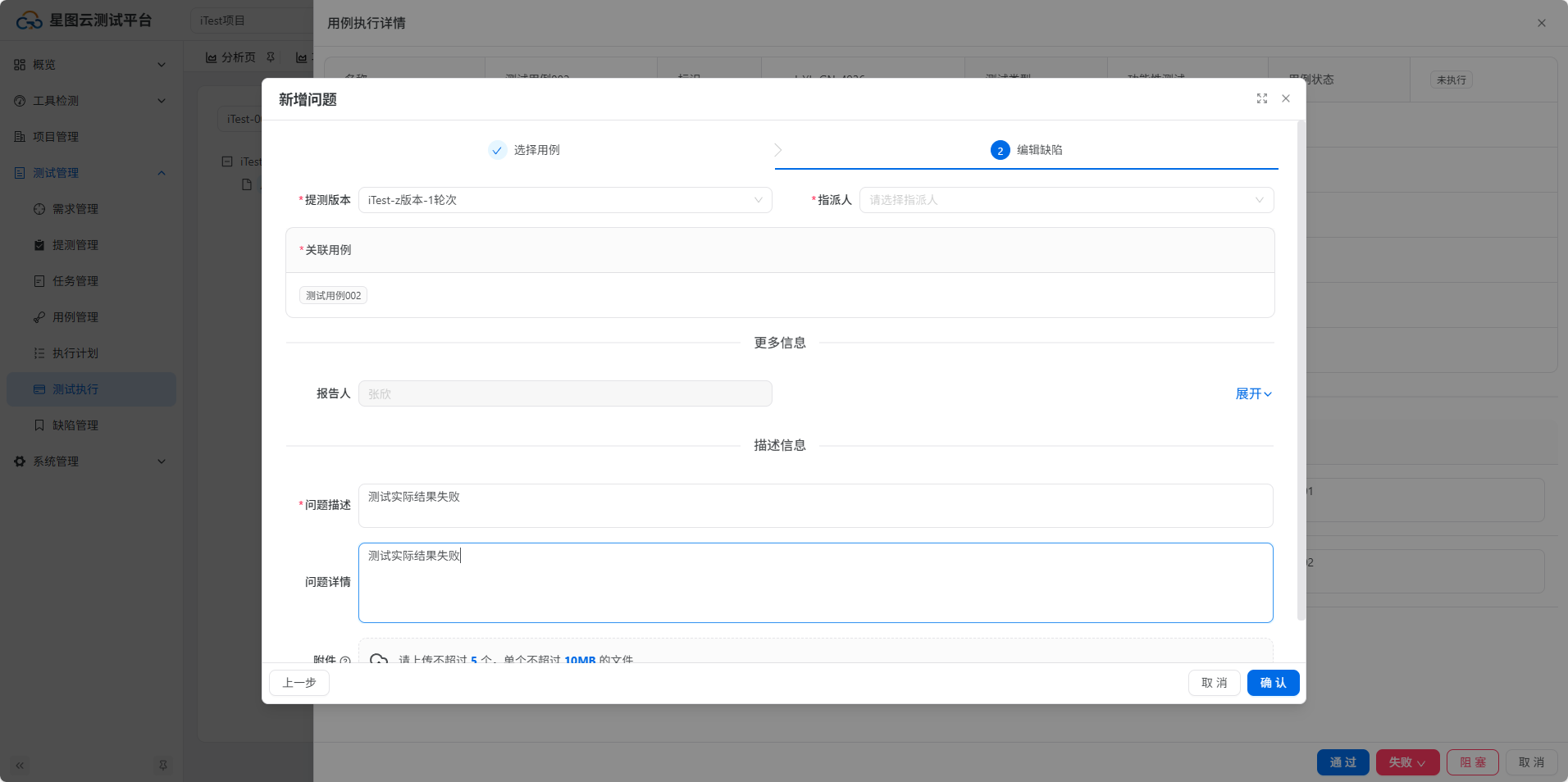Click the 上一步 button

[299, 683]
